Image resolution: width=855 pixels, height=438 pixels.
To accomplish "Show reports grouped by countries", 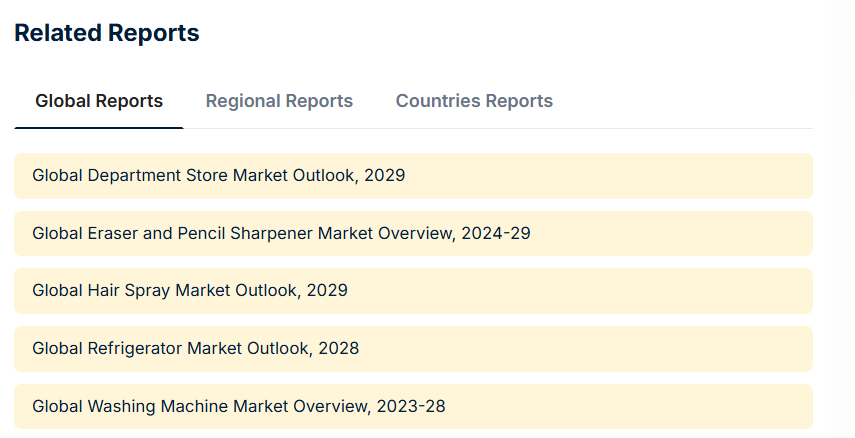I will 474,101.
